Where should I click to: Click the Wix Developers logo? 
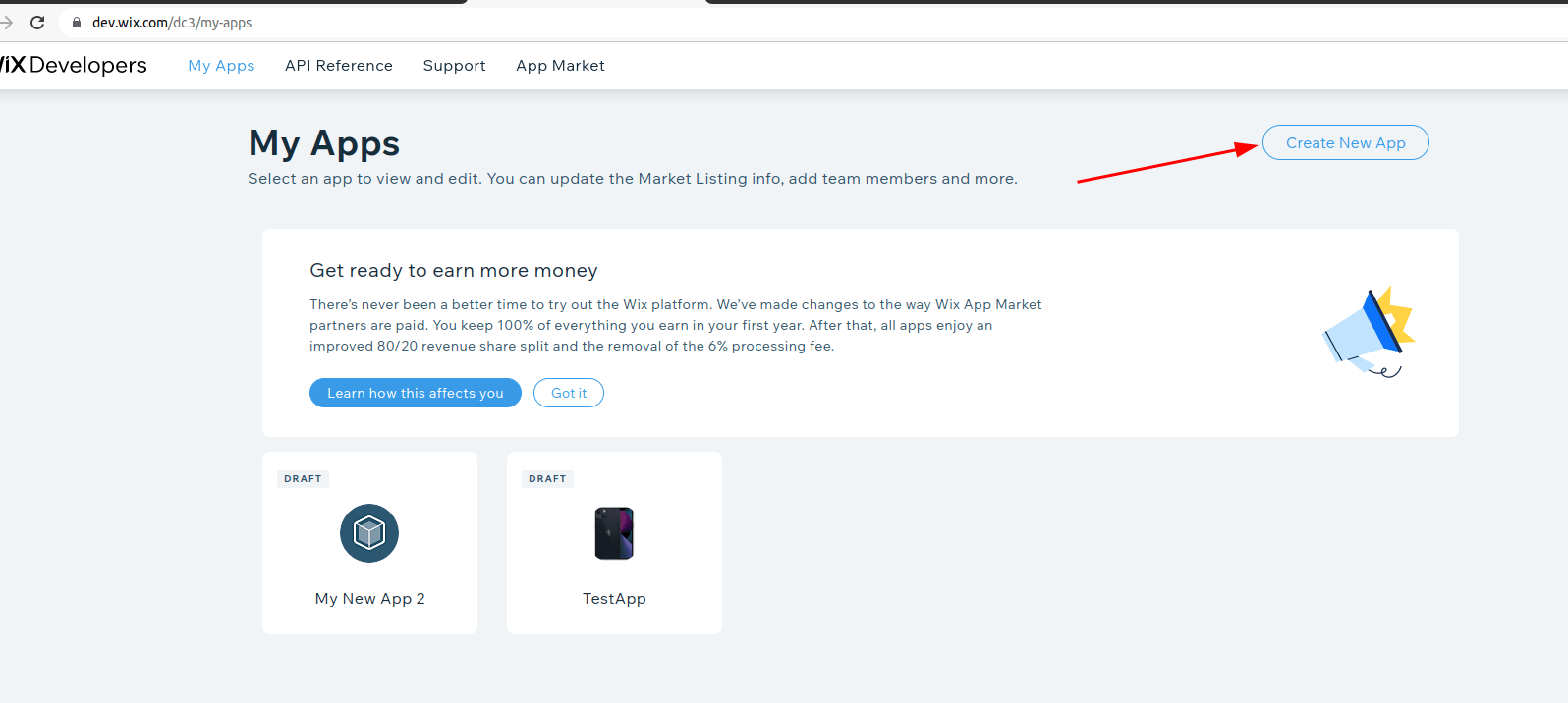[x=74, y=65]
